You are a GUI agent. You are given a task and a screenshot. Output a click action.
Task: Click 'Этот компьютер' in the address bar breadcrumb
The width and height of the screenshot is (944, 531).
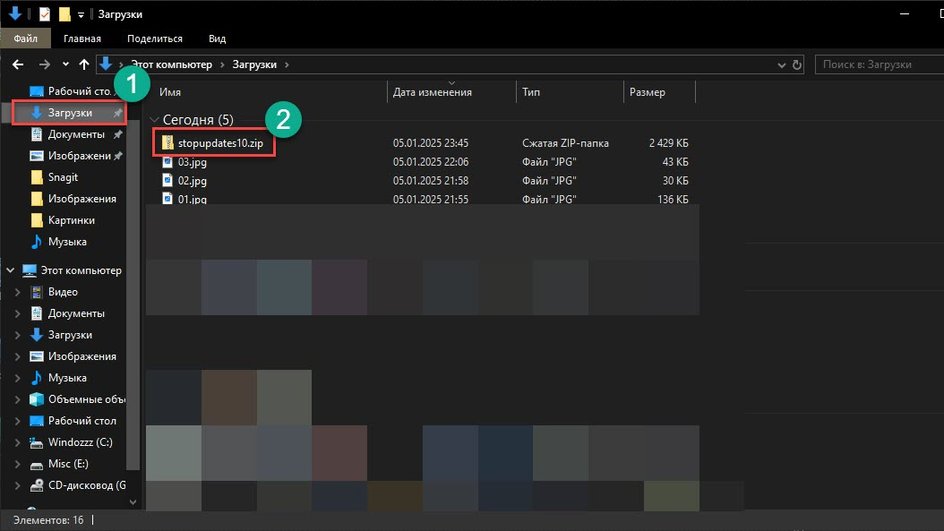click(x=172, y=64)
